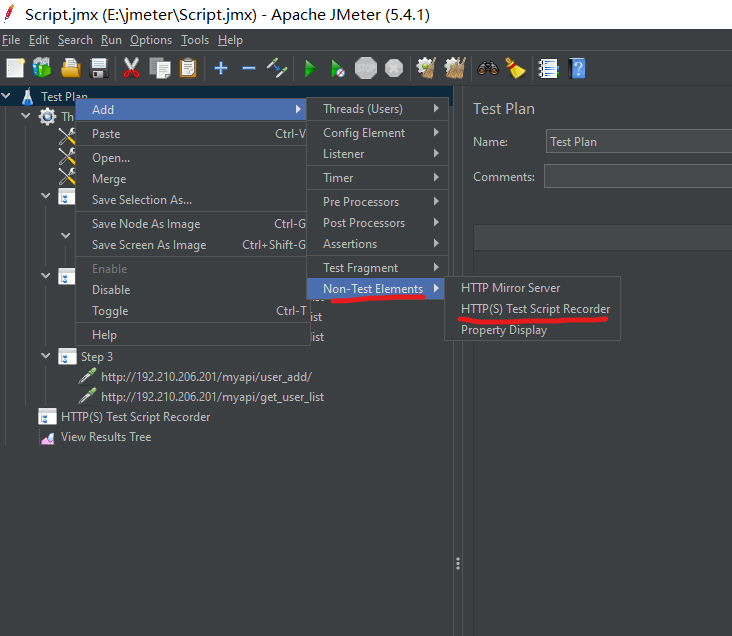Collapse the Test Plan tree node
This screenshot has width=732, height=636.
point(6,96)
